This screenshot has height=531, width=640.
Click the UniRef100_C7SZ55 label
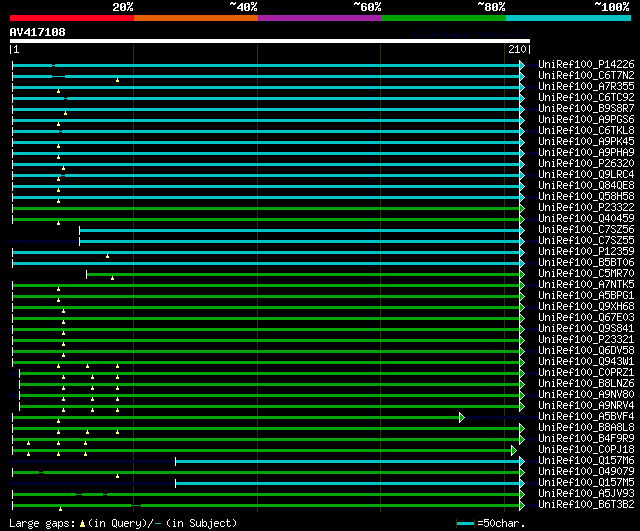pos(586,240)
